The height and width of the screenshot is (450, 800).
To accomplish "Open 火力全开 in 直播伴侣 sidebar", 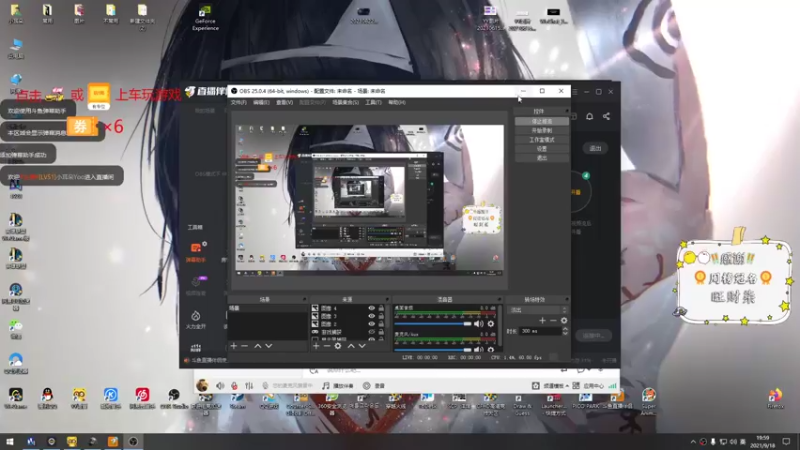I will (195, 320).
